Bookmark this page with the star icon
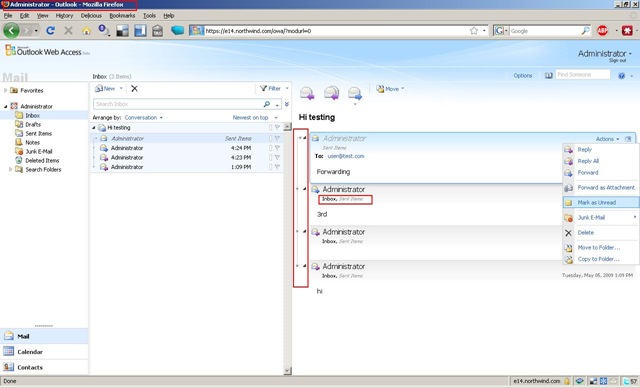Image resolution: width=640 pixels, height=388 pixels. (x=474, y=31)
